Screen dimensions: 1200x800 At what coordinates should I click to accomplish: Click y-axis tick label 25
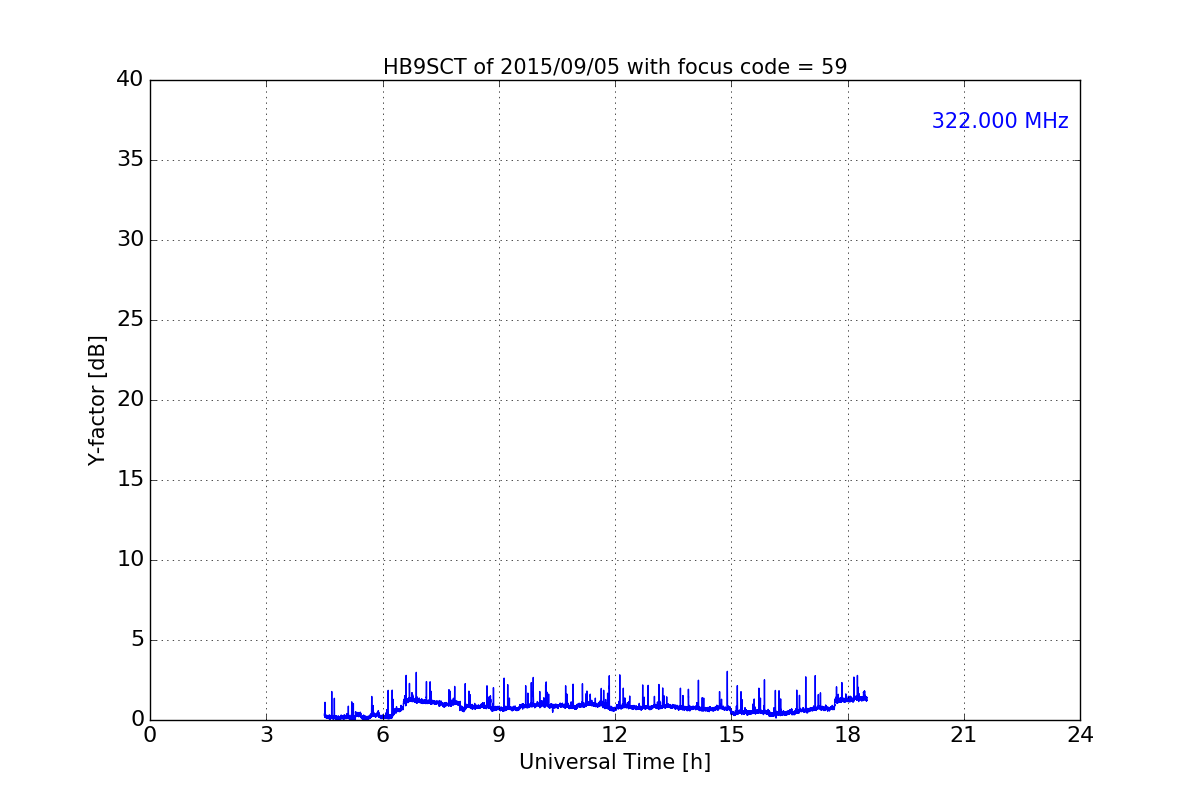(130, 320)
